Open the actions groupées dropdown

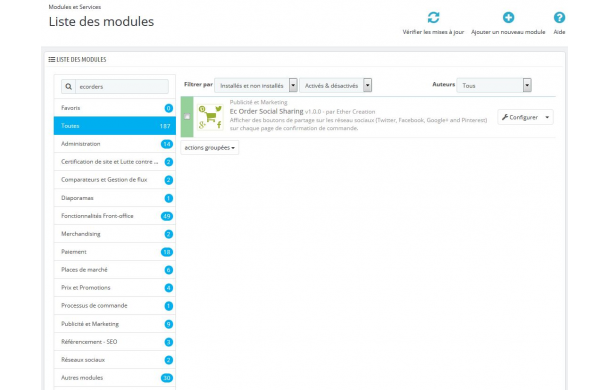click(x=210, y=148)
